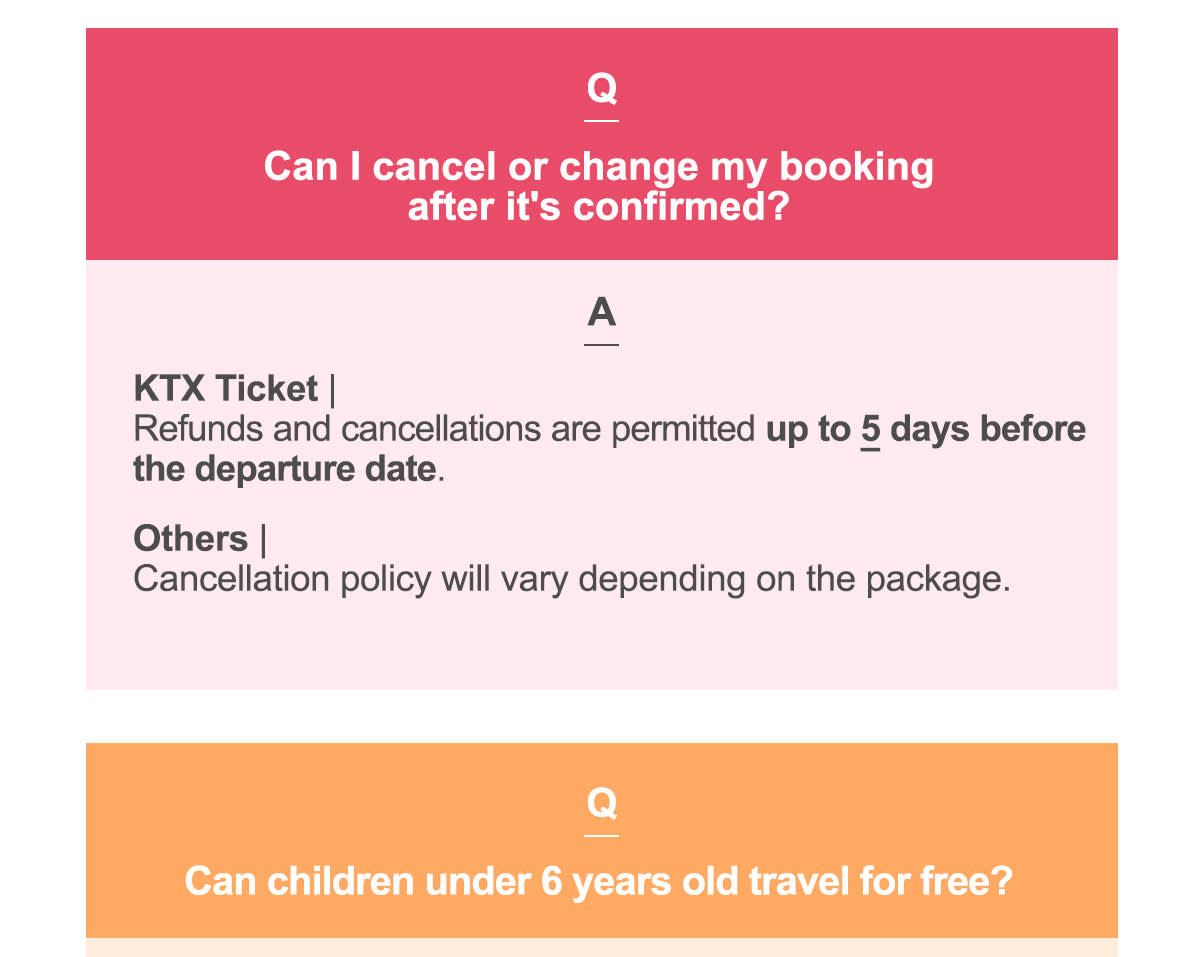
Task: Expand the children under 6 travel question
Action: (x=598, y=882)
